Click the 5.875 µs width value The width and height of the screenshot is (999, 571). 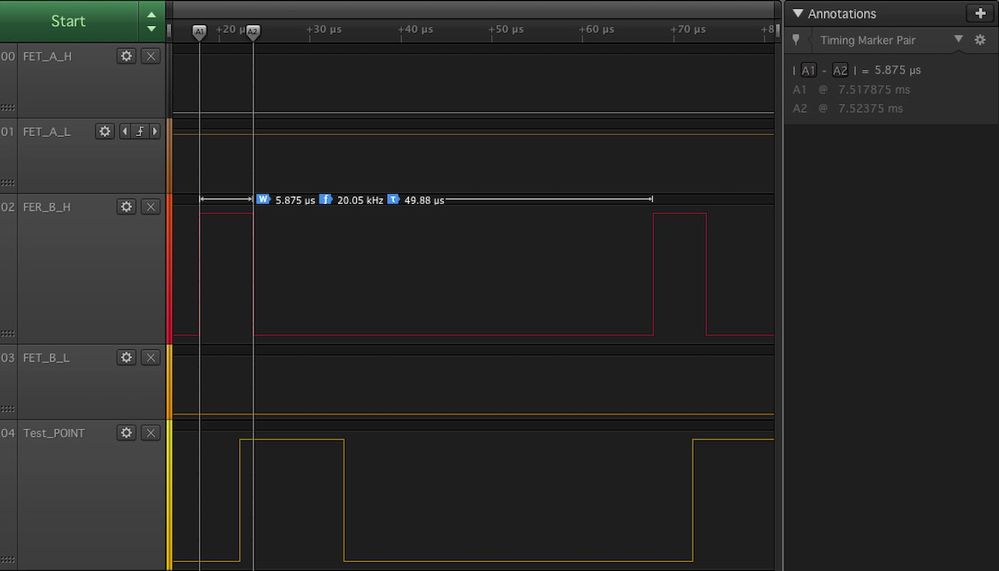[x=295, y=200]
